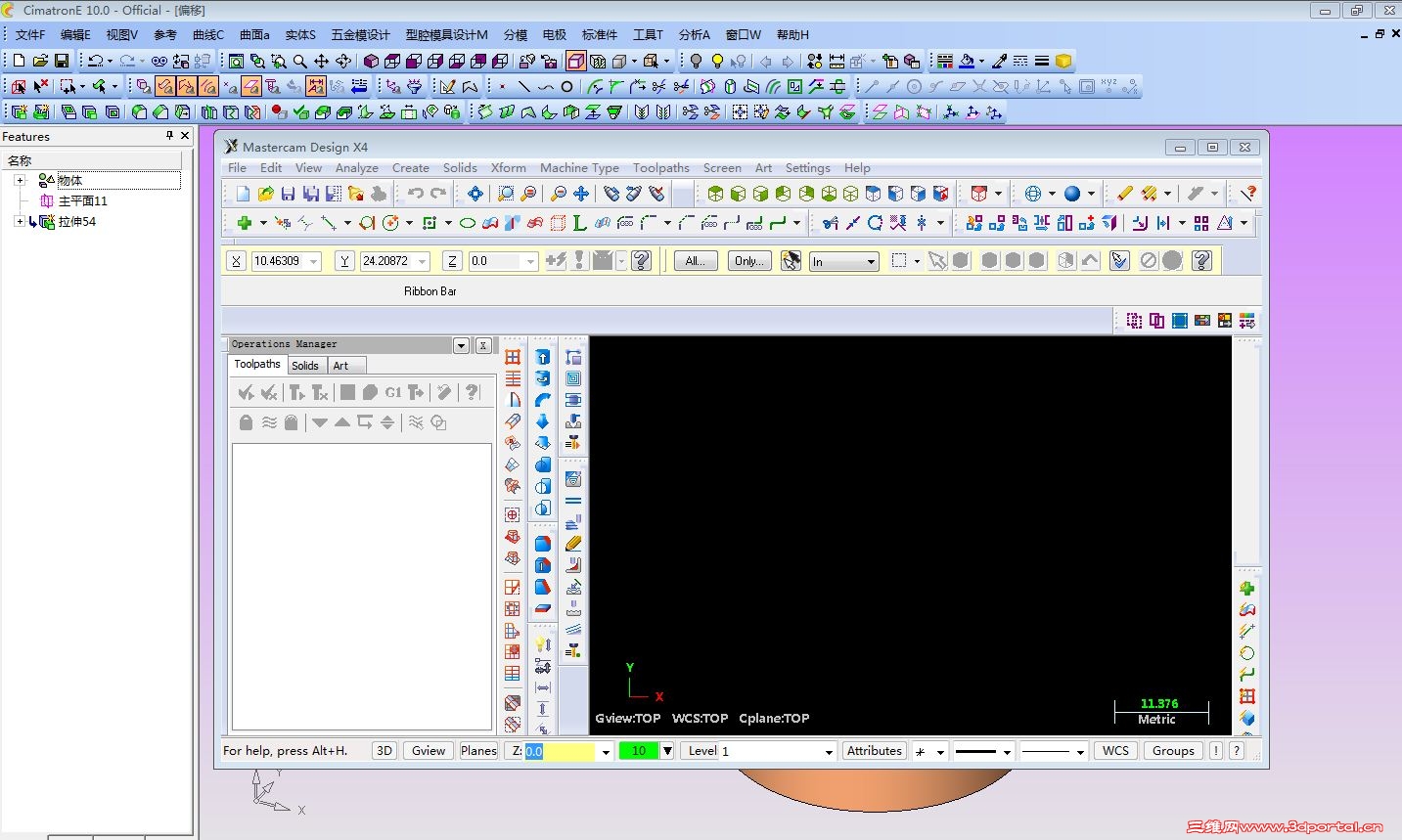
Task: Click the CimatronE magnifier zoom icon
Action: tap(300, 61)
